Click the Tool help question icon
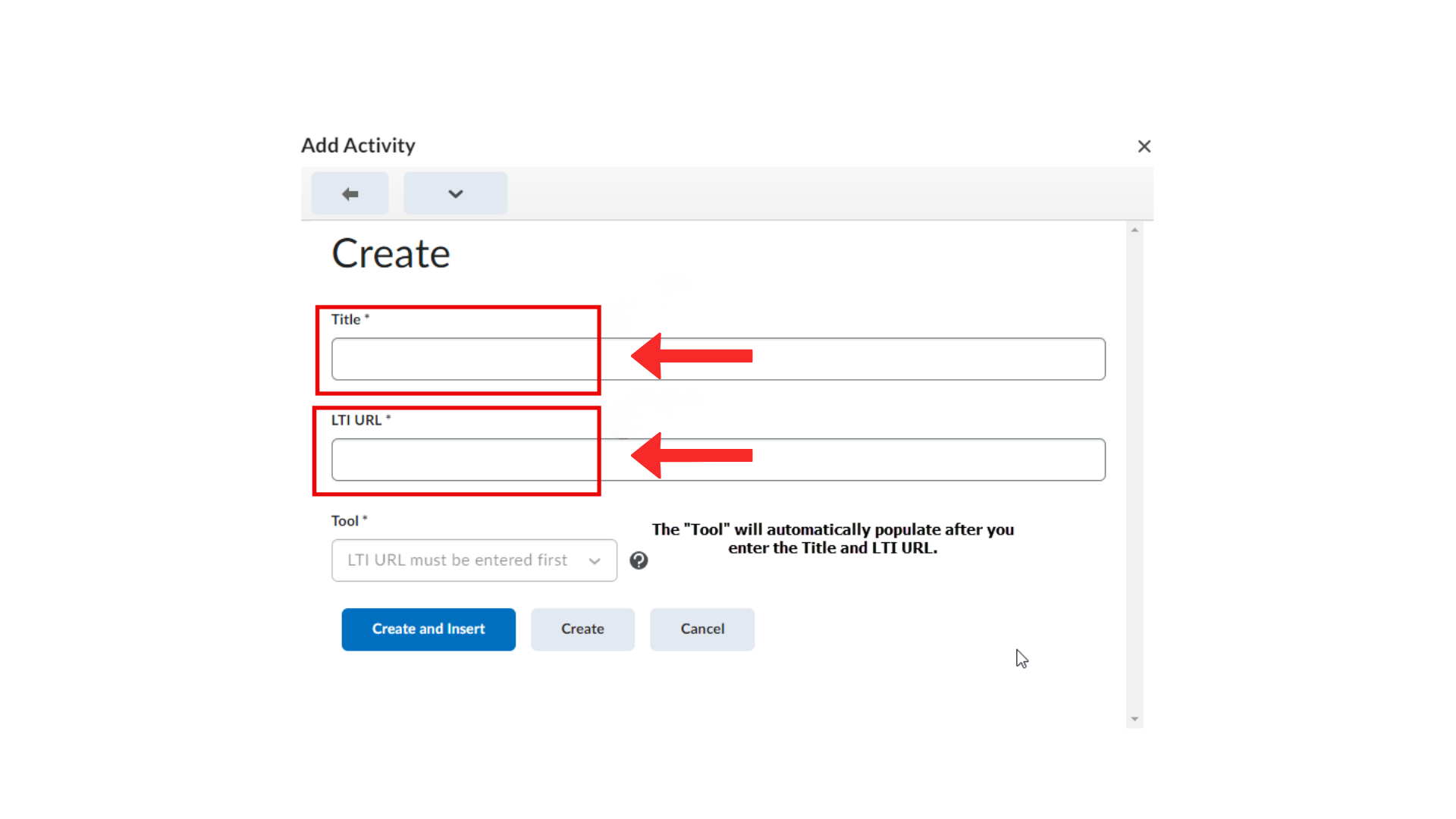Image resolution: width=1456 pixels, height=819 pixels. pyautogui.click(x=639, y=560)
